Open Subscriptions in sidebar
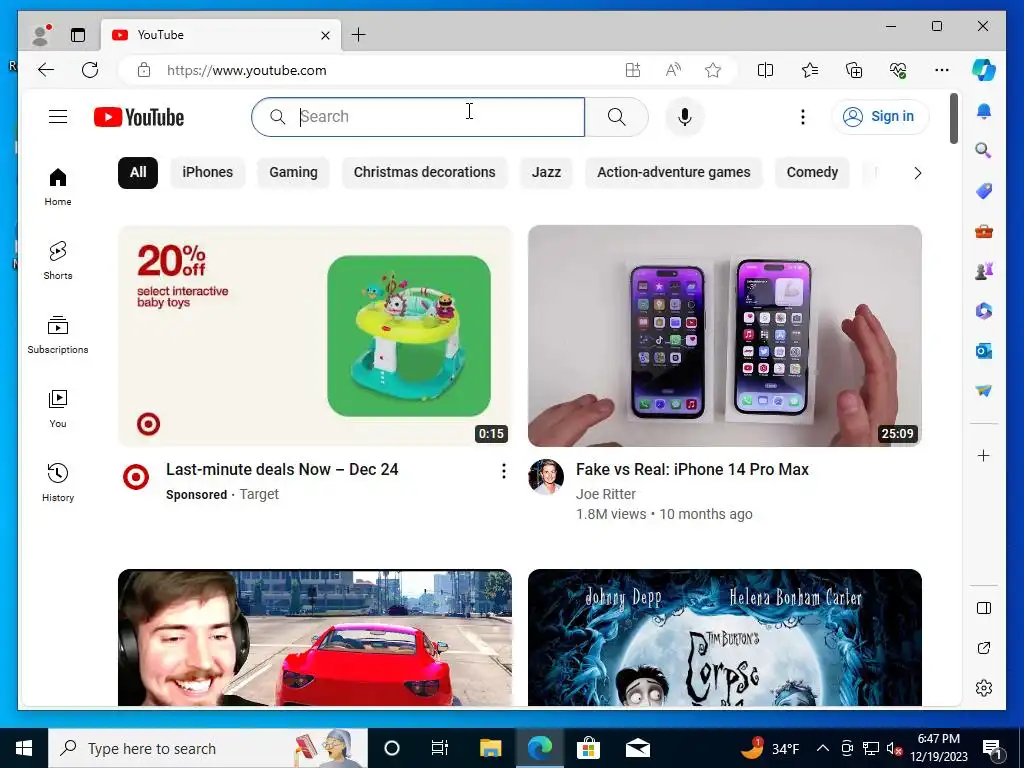1024x768 pixels. [x=58, y=334]
